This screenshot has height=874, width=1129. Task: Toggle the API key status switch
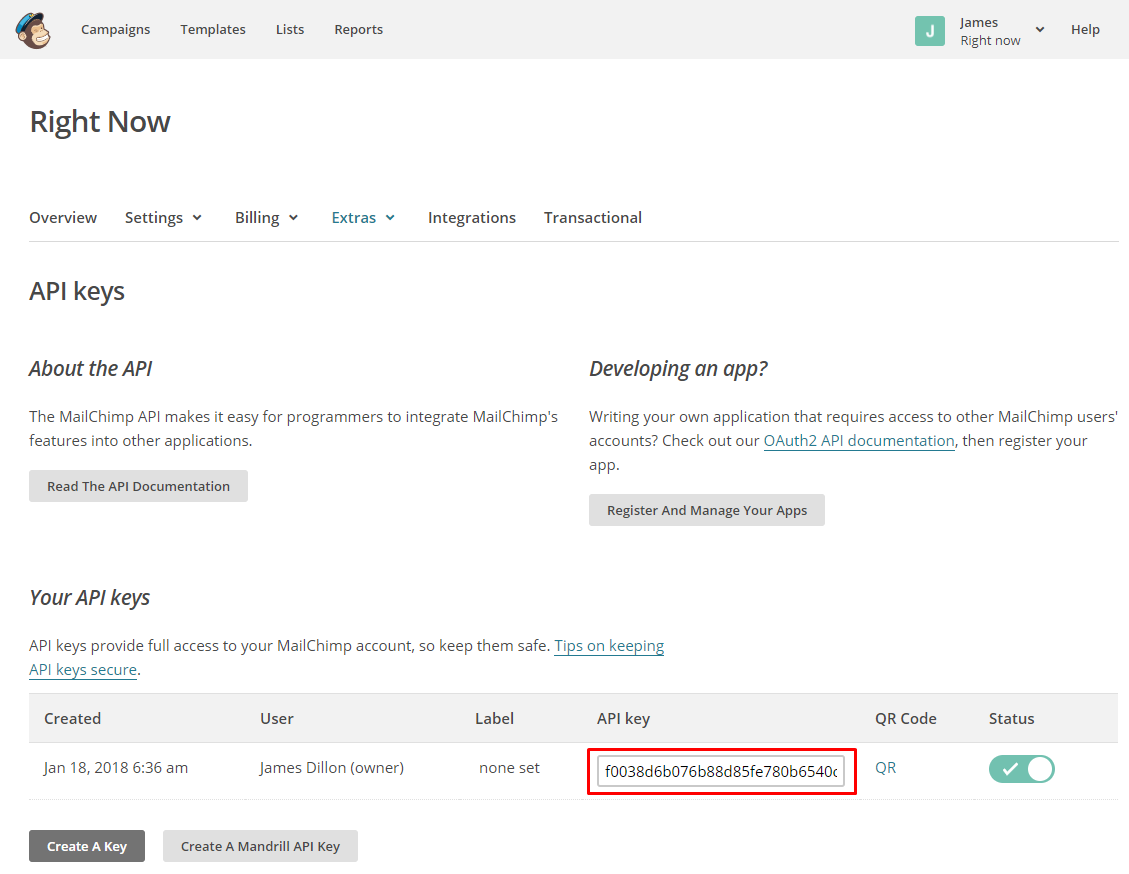coord(1021,769)
